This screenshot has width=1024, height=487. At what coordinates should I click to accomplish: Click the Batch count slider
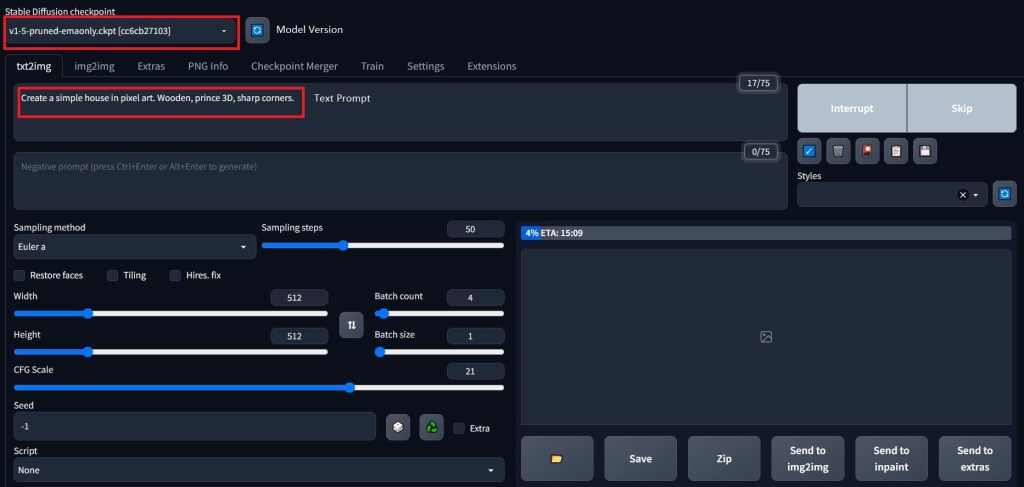point(439,313)
